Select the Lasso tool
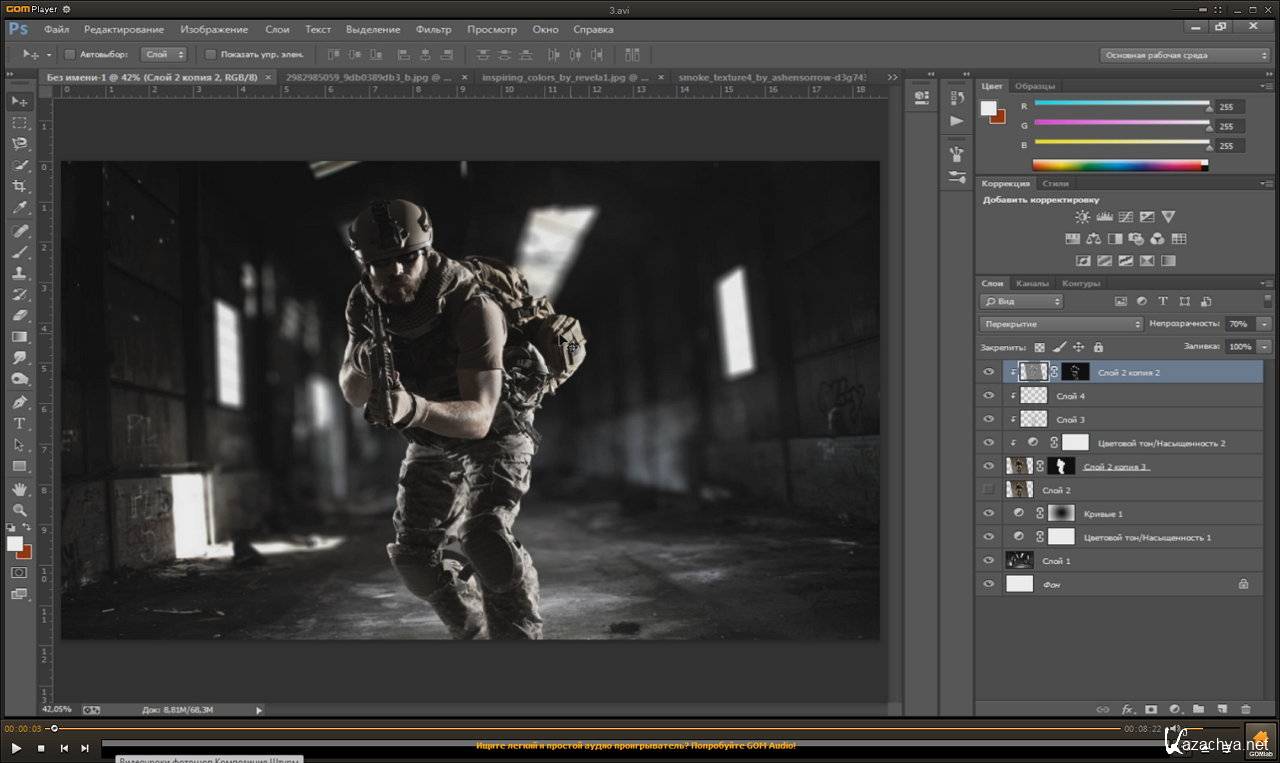The height and width of the screenshot is (763, 1280). [x=19, y=144]
